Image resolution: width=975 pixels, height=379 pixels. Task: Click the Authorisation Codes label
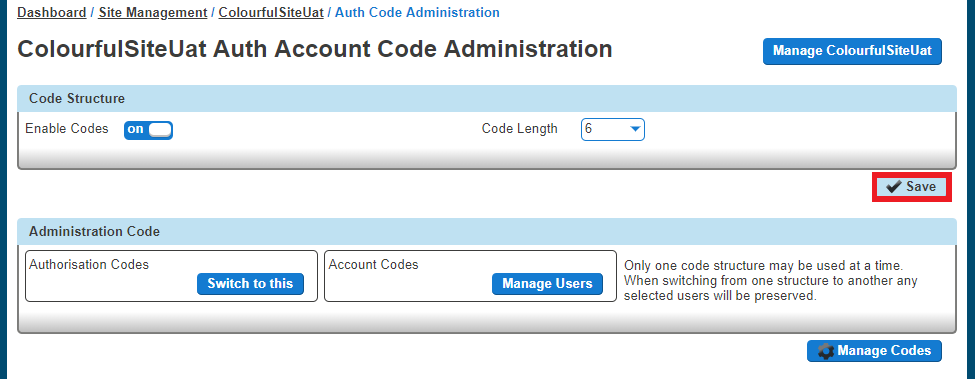click(89, 265)
